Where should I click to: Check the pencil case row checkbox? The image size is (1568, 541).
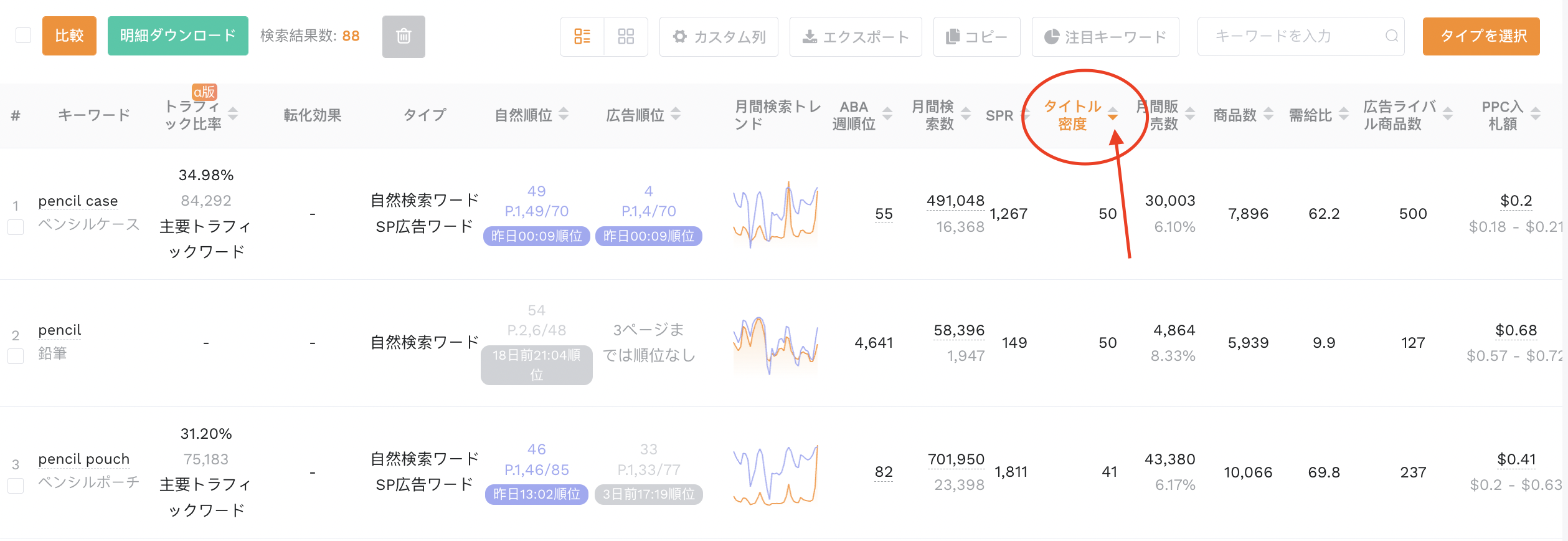[16, 227]
